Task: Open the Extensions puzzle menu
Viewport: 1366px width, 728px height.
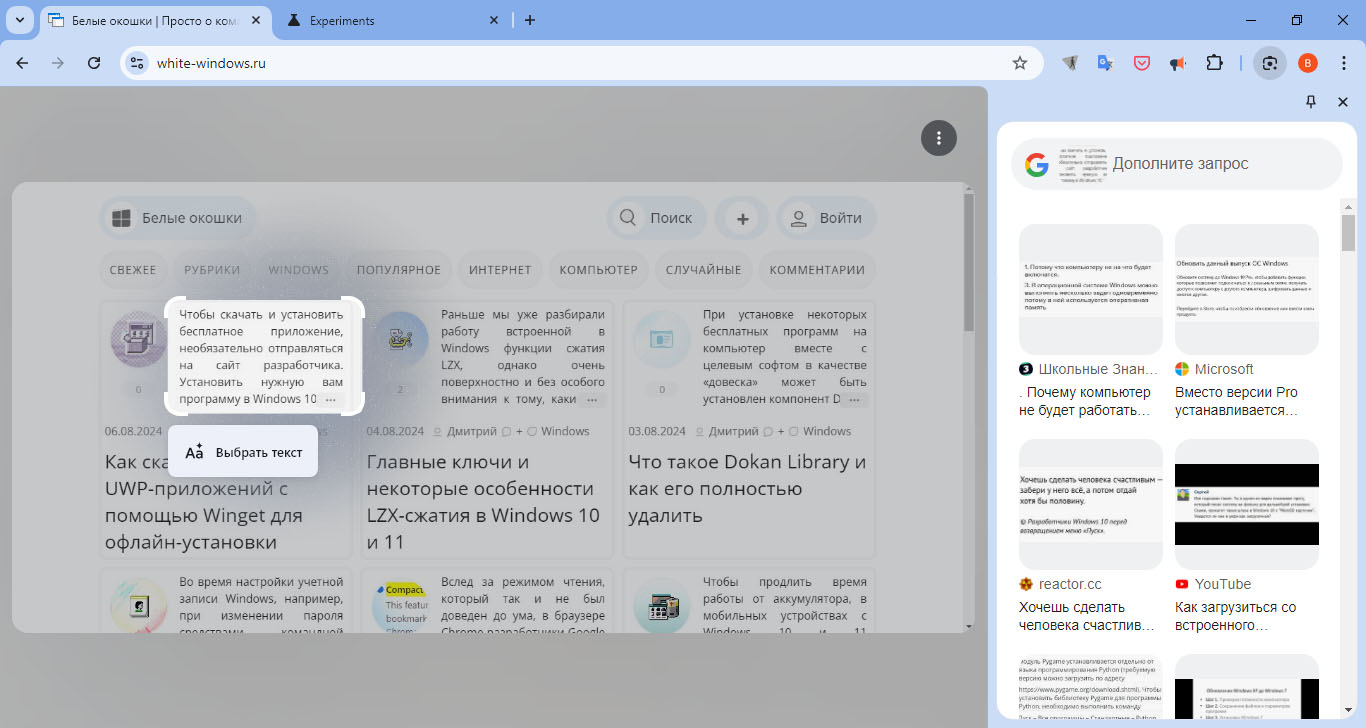Action: (x=1214, y=63)
